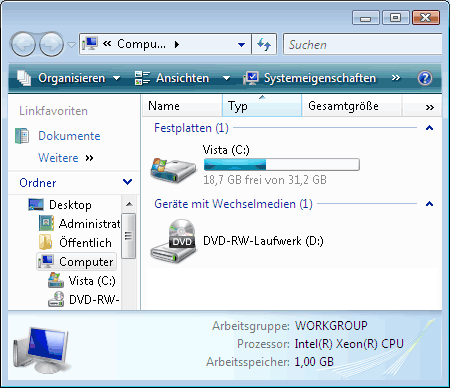
Task: Close the Explorer window
Action: point(426,18)
